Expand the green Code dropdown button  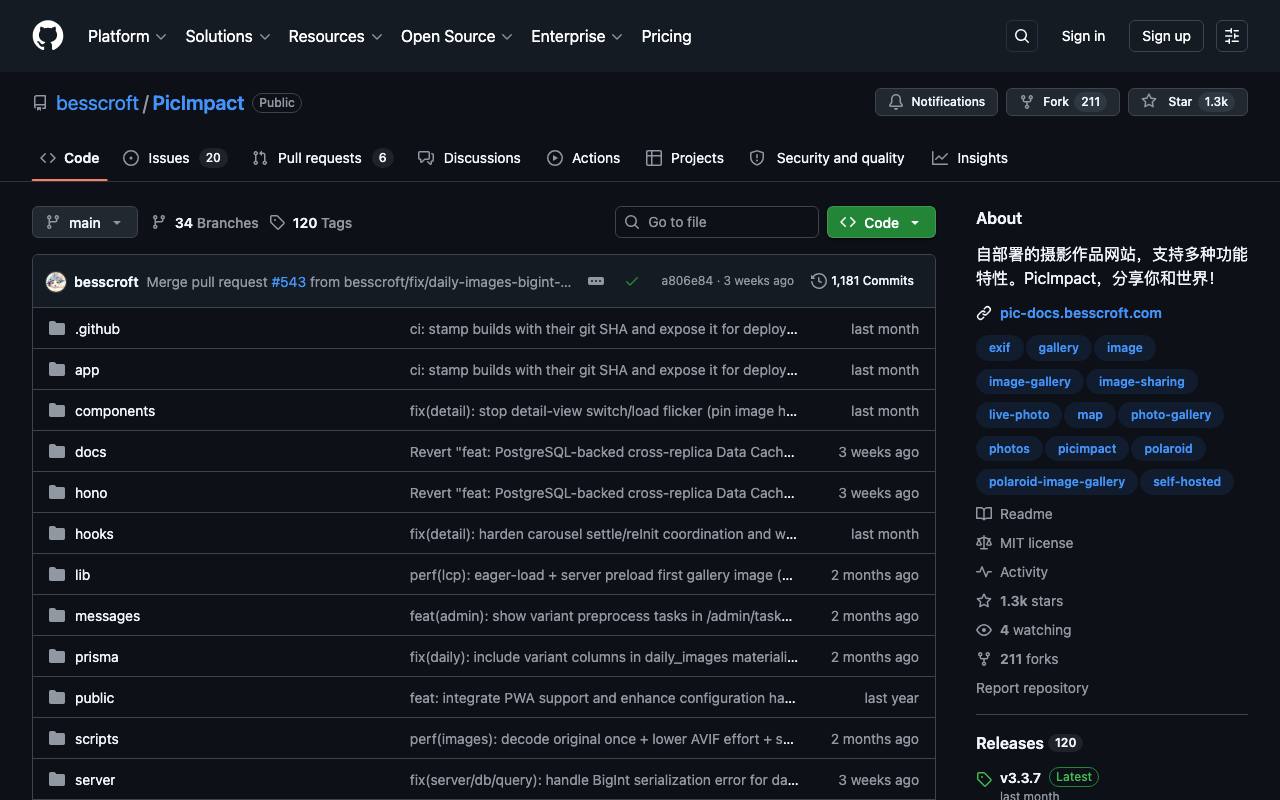pyautogui.click(x=881, y=222)
